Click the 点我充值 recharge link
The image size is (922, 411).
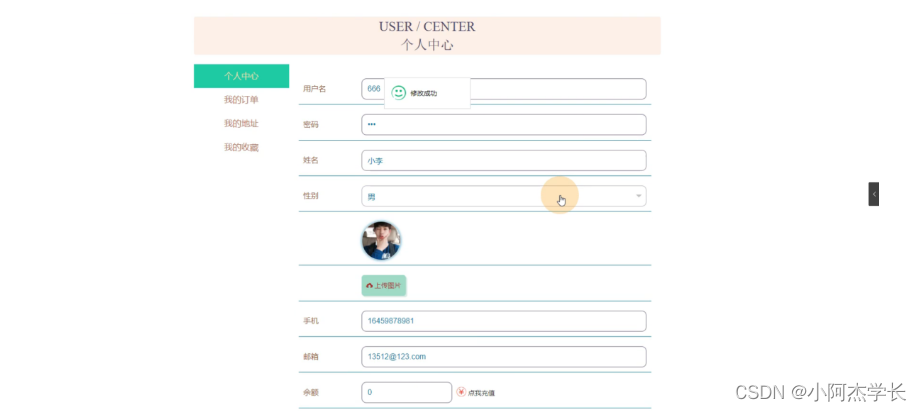tap(481, 393)
